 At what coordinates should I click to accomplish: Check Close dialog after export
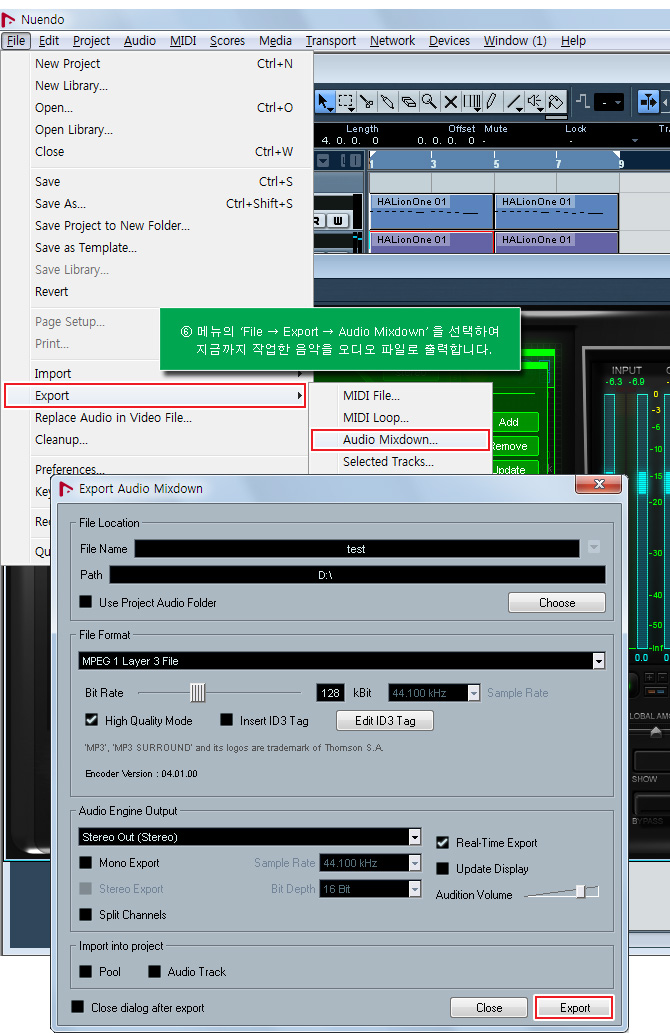[78, 1006]
